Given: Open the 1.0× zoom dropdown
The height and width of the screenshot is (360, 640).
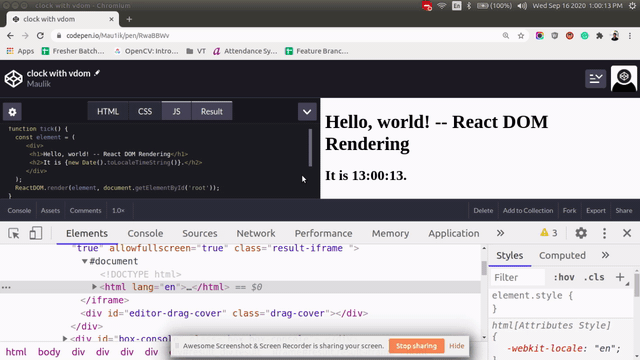Looking at the screenshot, I should tap(118, 211).
